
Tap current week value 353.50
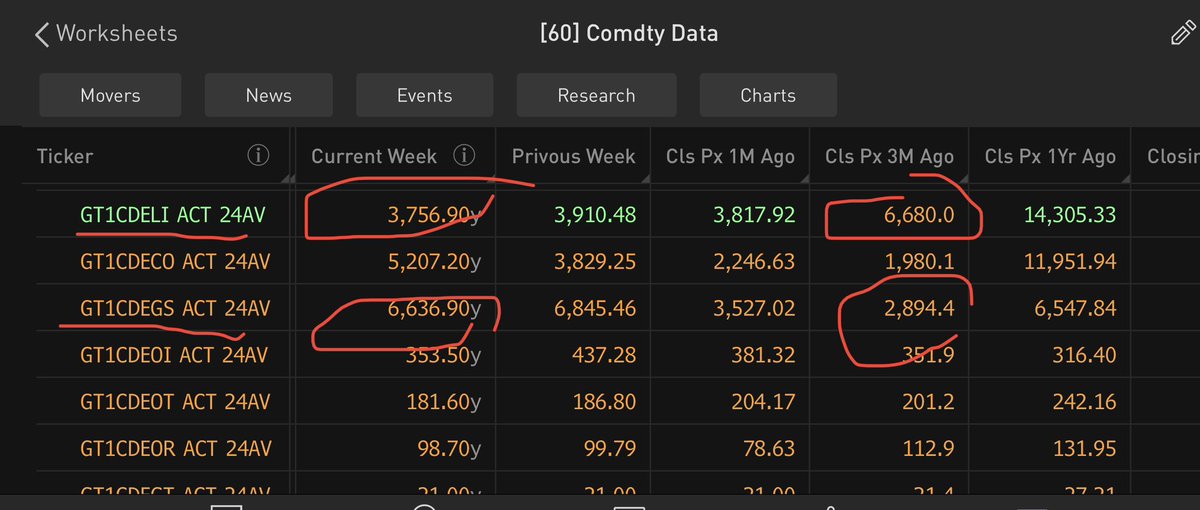(444, 356)
